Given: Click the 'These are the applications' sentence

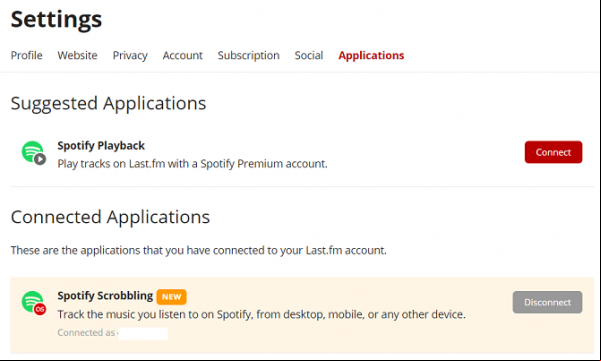Looking at the screenshot, I should (199, 251).
